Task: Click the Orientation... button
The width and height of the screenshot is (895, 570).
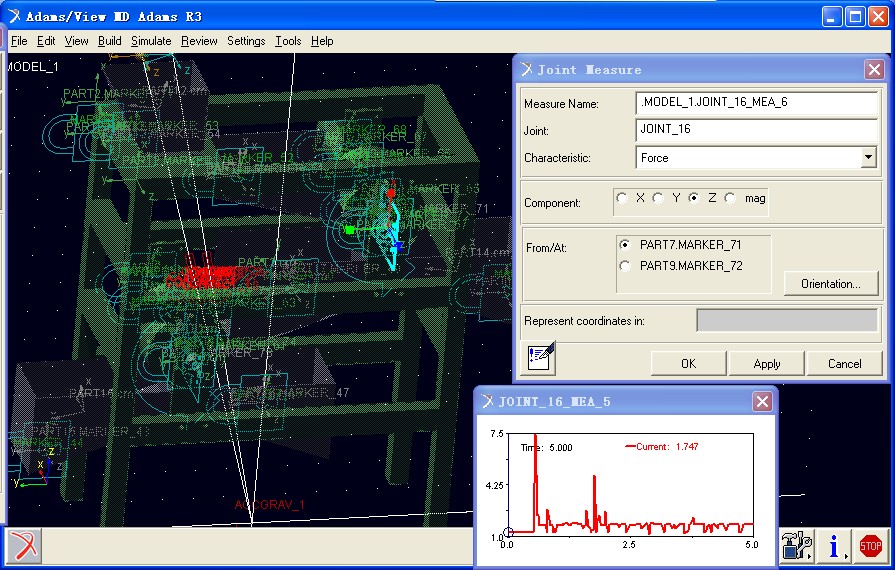Action: tap(831, 284)
